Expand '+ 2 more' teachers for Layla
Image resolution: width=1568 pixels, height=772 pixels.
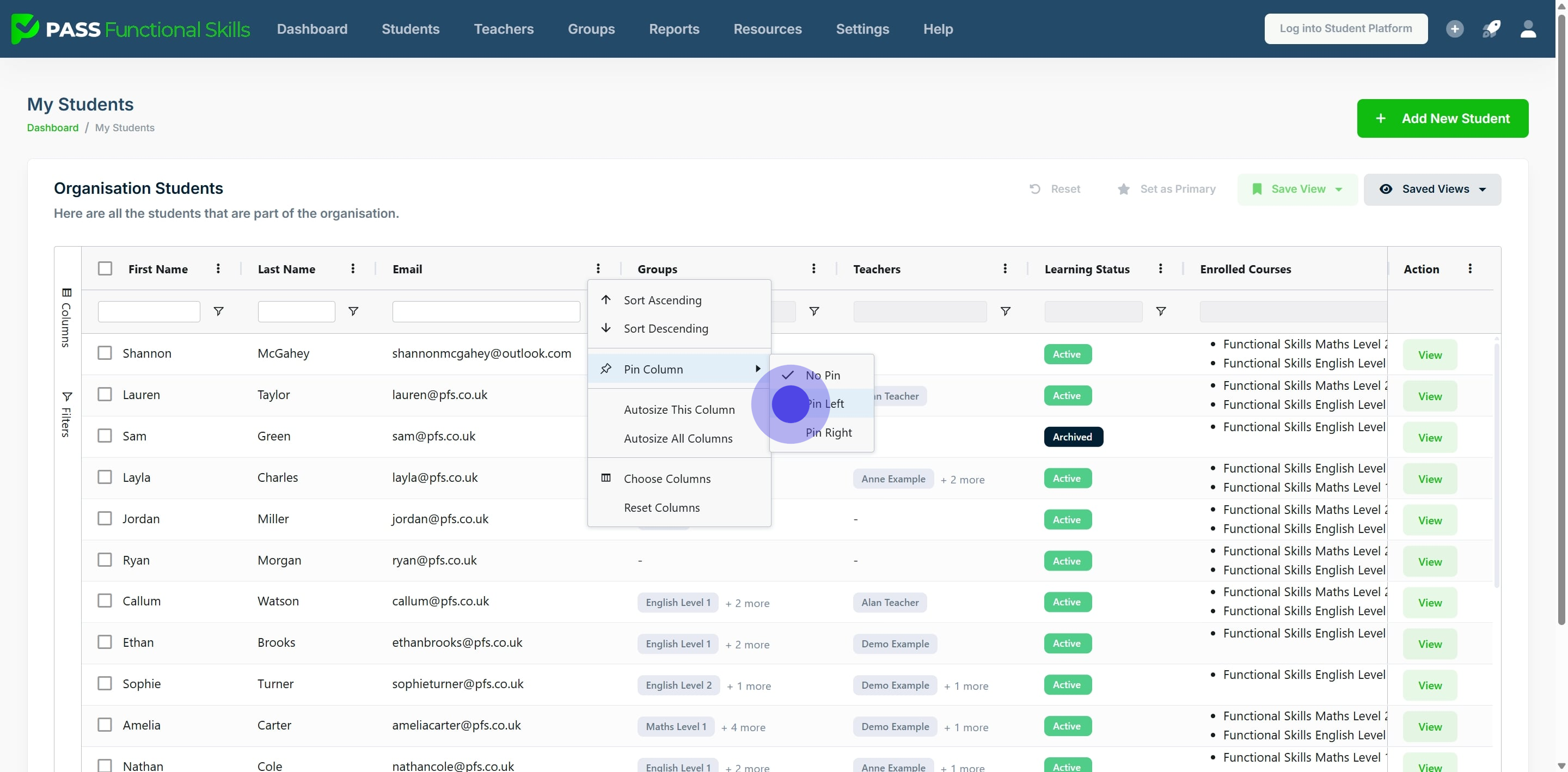coord(963,480)
